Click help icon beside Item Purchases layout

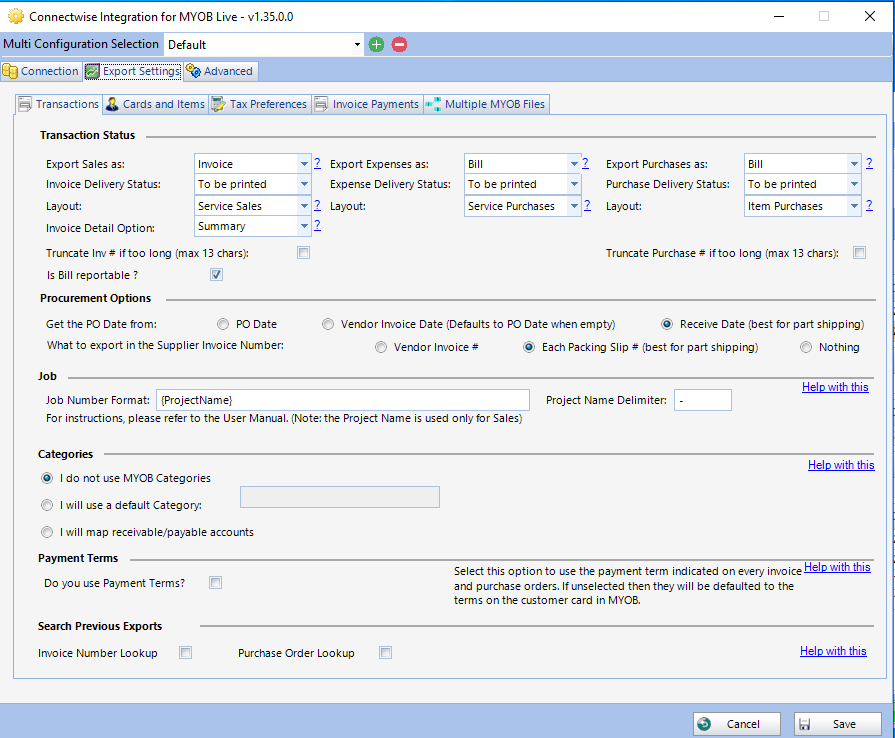coord(869,205)
